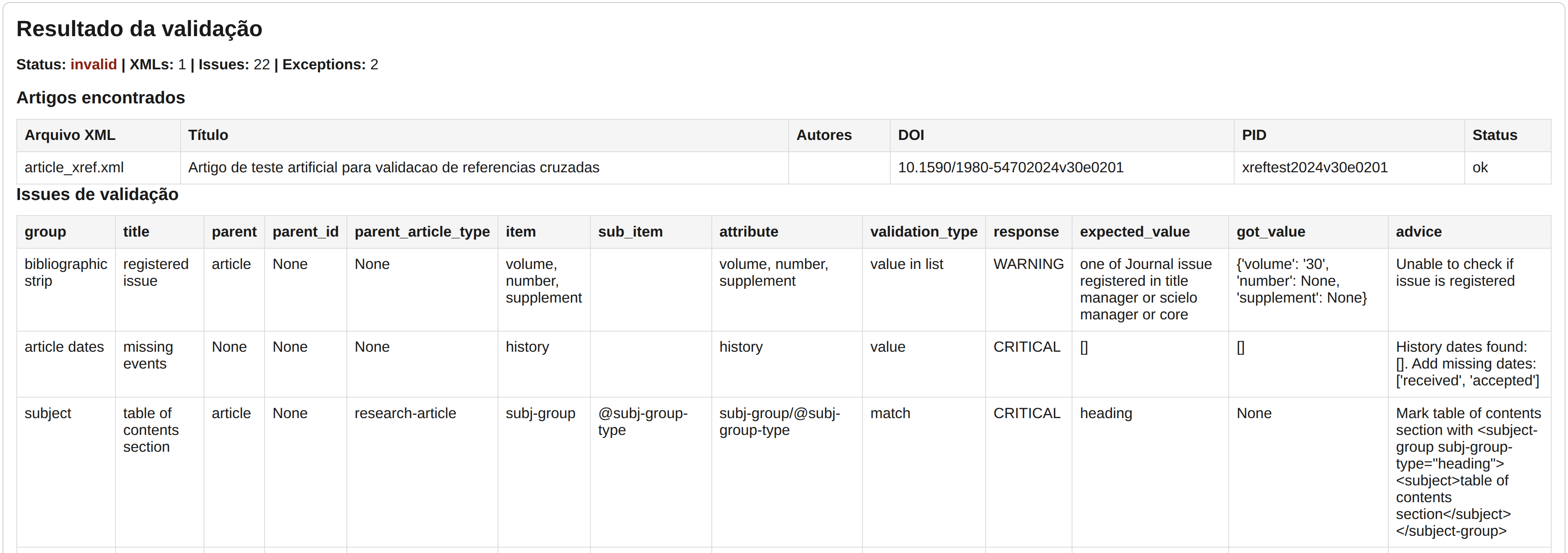The width and height of the screenshot is (1568, 553).
Task: Select the 'article_xref.xml' file name cell
Action: 98,168
